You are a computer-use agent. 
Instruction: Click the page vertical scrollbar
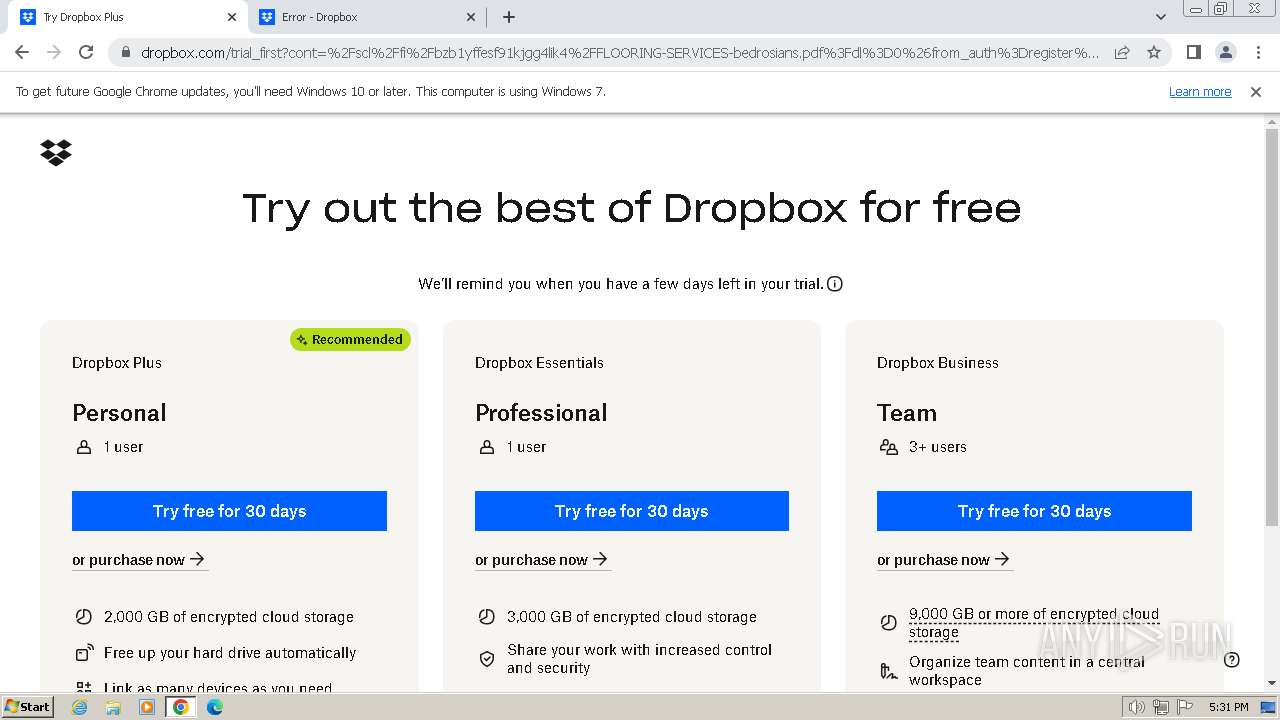click(x=1272, y=327)
